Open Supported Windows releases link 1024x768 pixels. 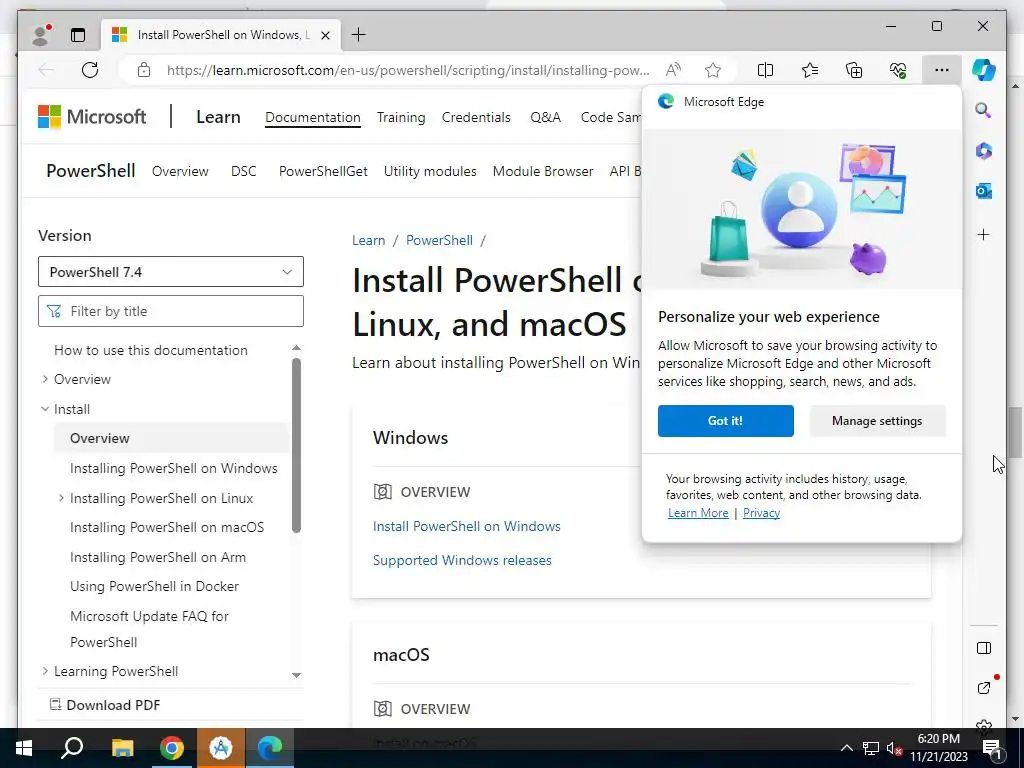coord(462,560)
